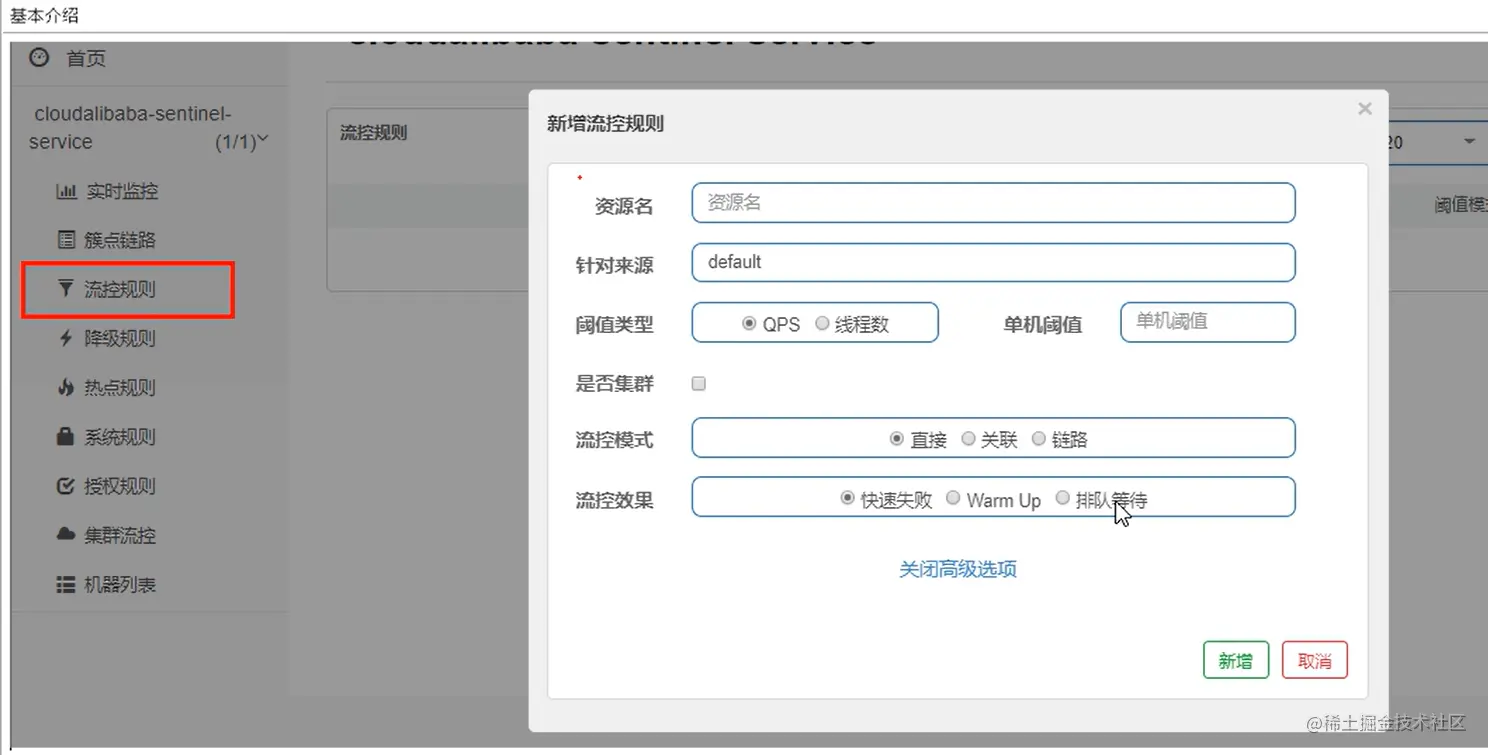Click the 流控效果 field label
The height and width of the screenshot is (755, 1488).
click(x=614, y=500)
